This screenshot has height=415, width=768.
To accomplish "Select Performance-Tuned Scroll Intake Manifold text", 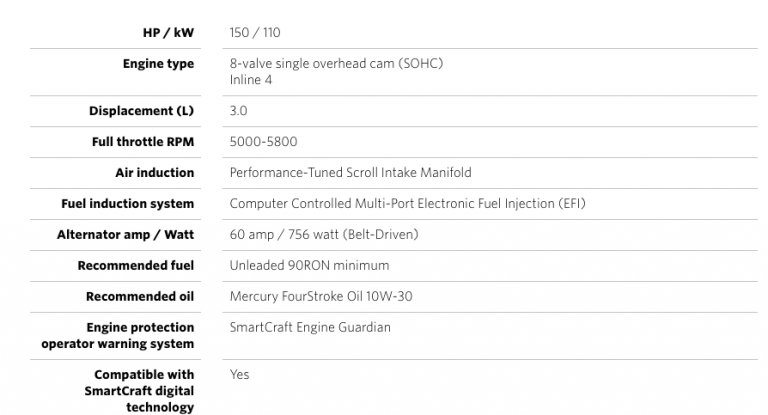I will coord(351,172).
